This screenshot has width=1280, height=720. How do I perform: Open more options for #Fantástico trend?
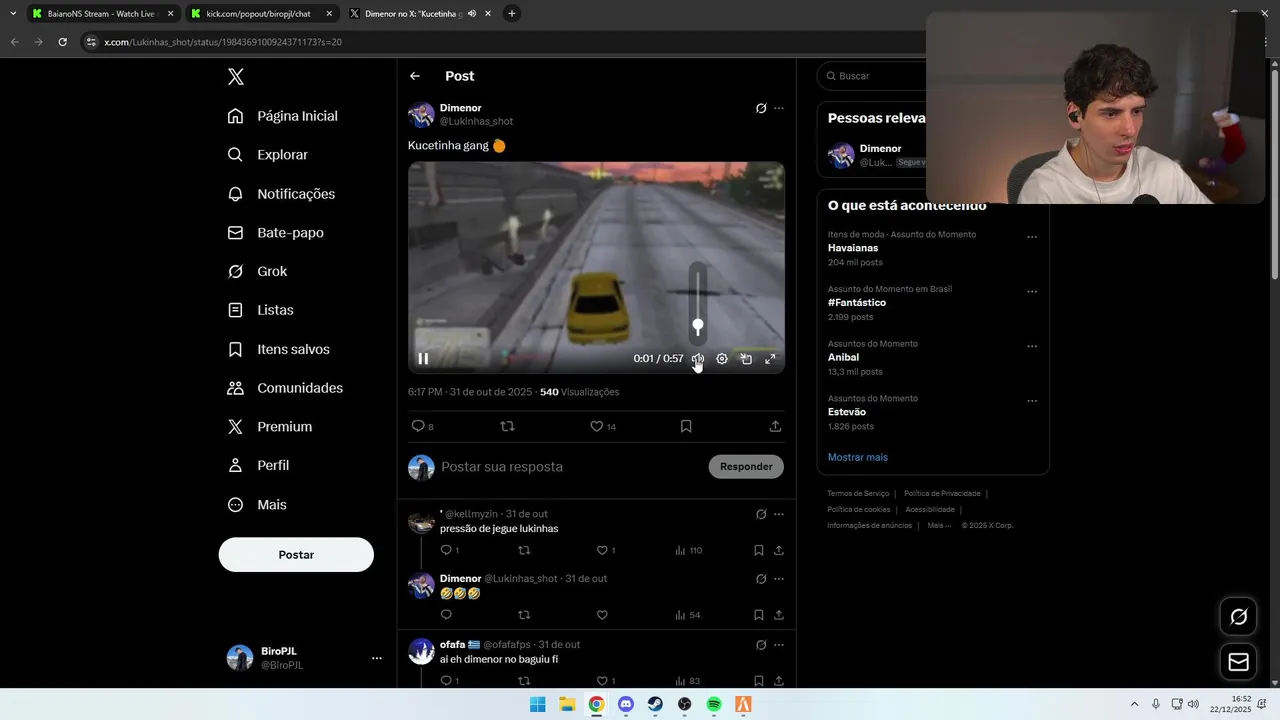1032,292
